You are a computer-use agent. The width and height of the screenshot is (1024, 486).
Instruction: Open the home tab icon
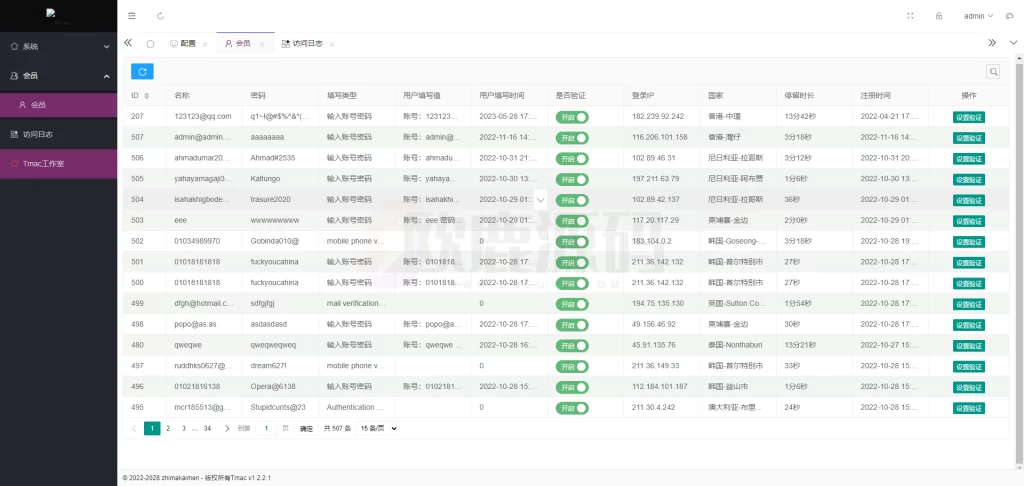click(x=150, y=44)
